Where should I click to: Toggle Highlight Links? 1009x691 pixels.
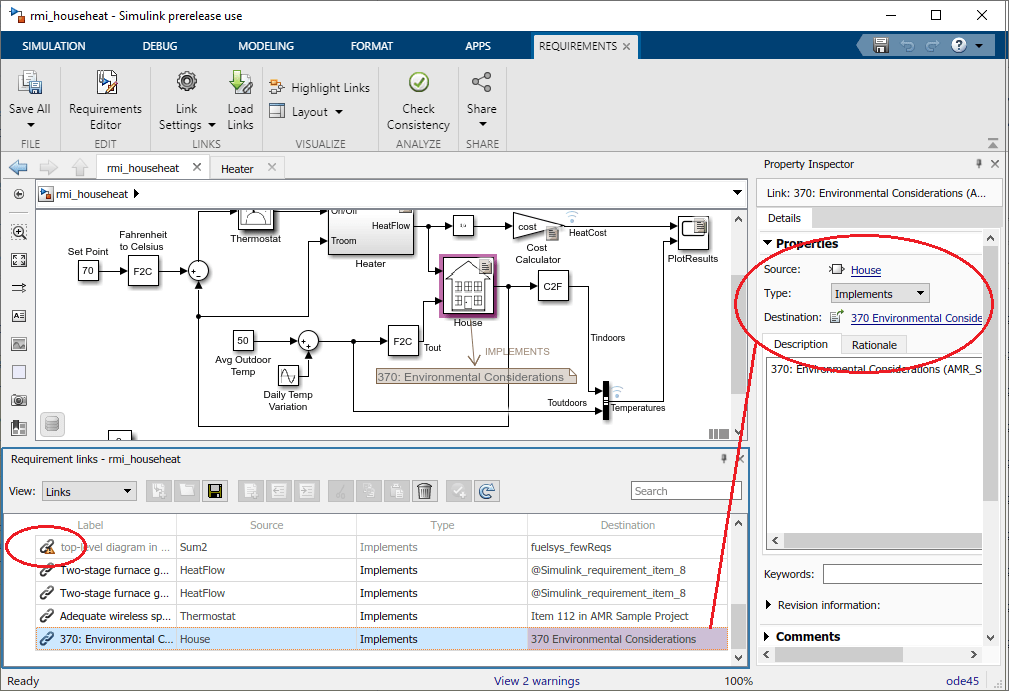[x=319, y=88]
